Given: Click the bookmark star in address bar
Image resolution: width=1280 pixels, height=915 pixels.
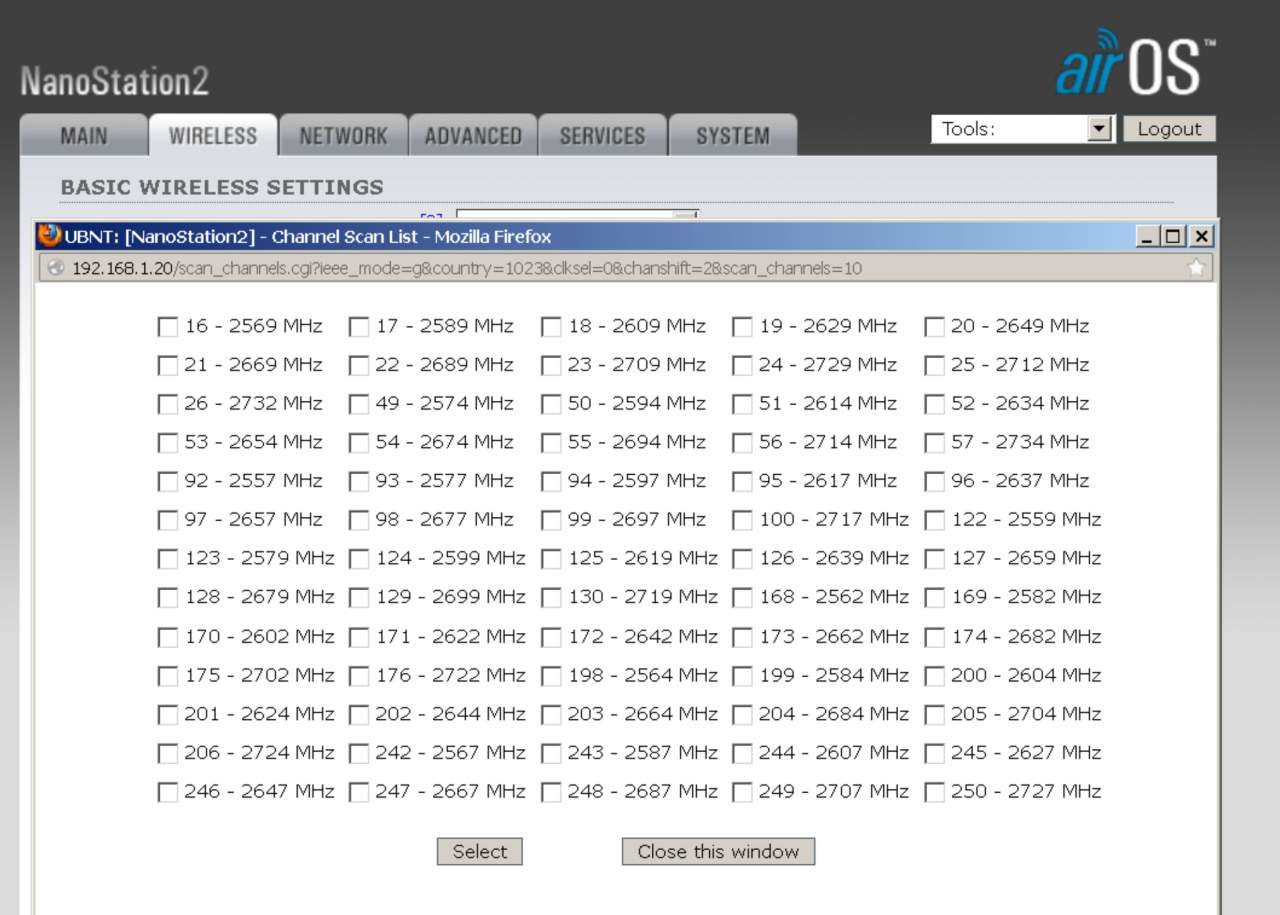Looking at the screenshot, I should click(1195, 268).
